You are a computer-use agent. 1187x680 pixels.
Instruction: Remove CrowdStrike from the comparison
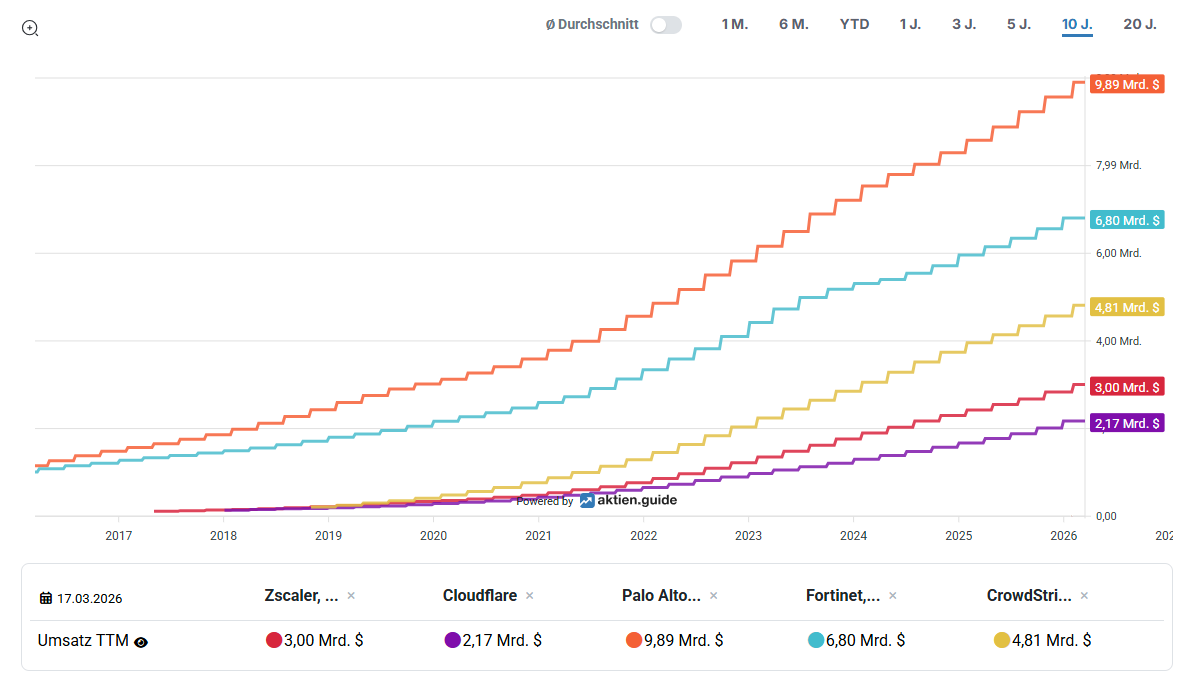click(1084, 596)
